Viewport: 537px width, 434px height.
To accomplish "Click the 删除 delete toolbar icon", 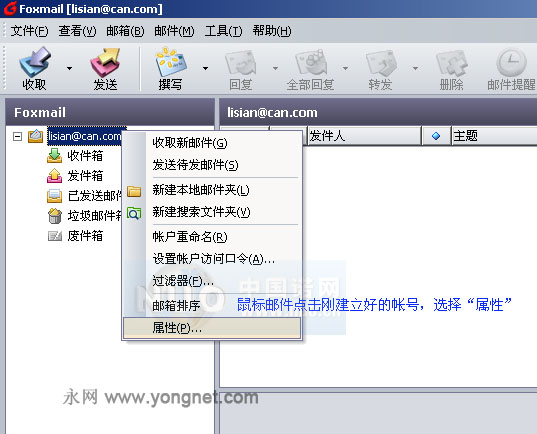I will pos(451,63).
